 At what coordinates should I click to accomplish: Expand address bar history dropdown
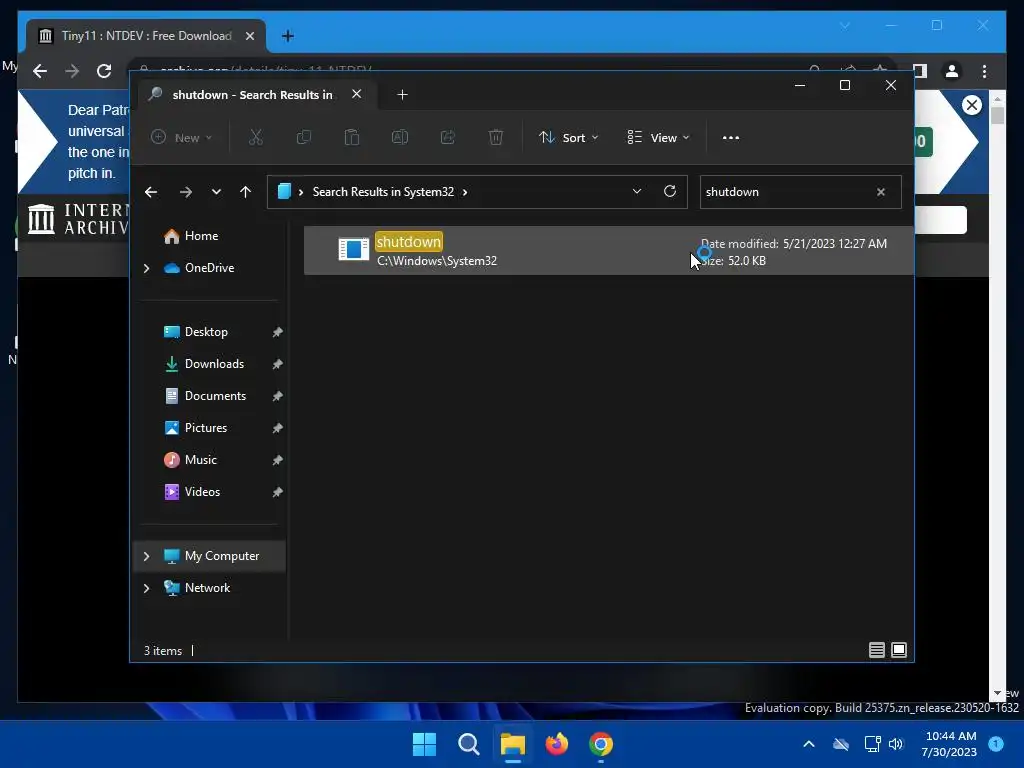click(637, 191)
